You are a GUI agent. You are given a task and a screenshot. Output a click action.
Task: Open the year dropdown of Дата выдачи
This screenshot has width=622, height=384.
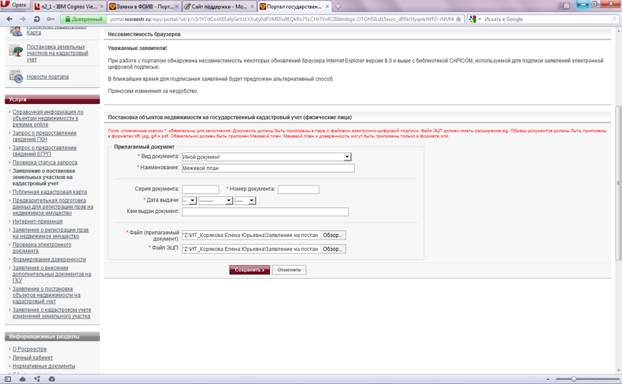245,201
